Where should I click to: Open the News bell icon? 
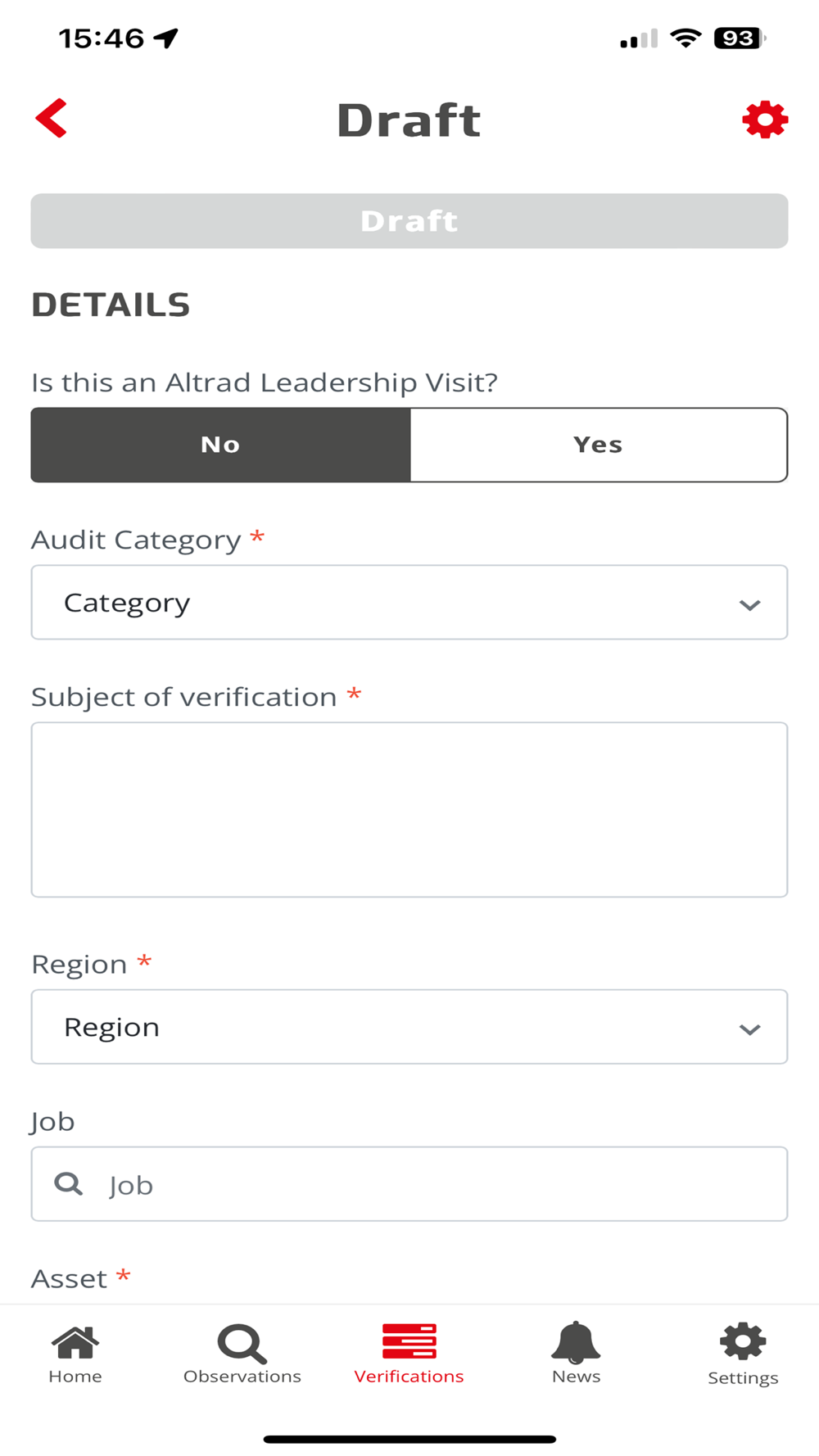click(576, 1343)
